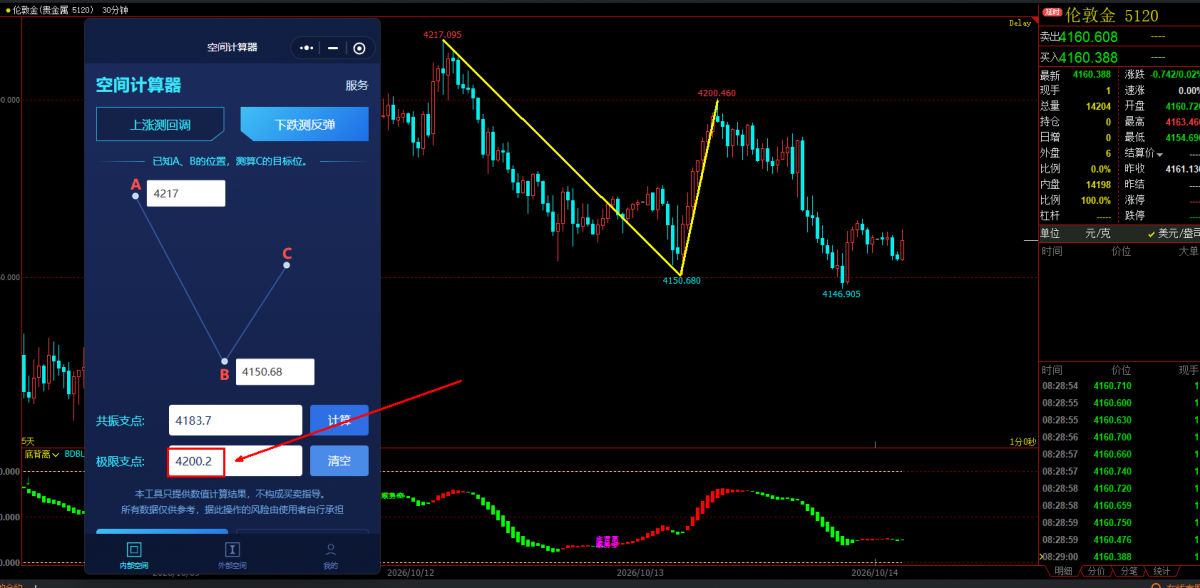The image size is (1200, 588).
Task: Switch to the 分价 tab
Action: tap(1096, 571)
